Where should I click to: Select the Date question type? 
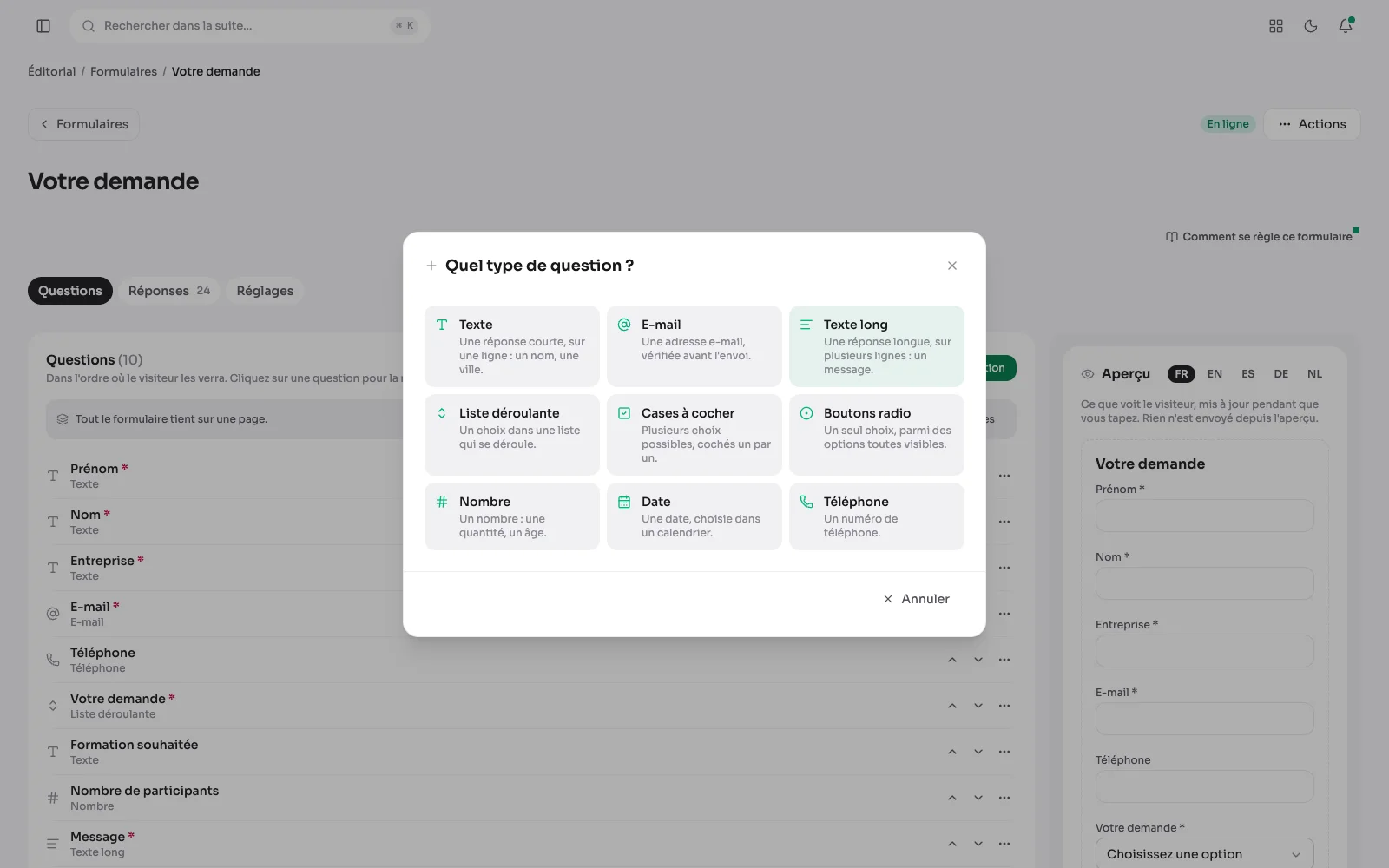coord(694,516)
